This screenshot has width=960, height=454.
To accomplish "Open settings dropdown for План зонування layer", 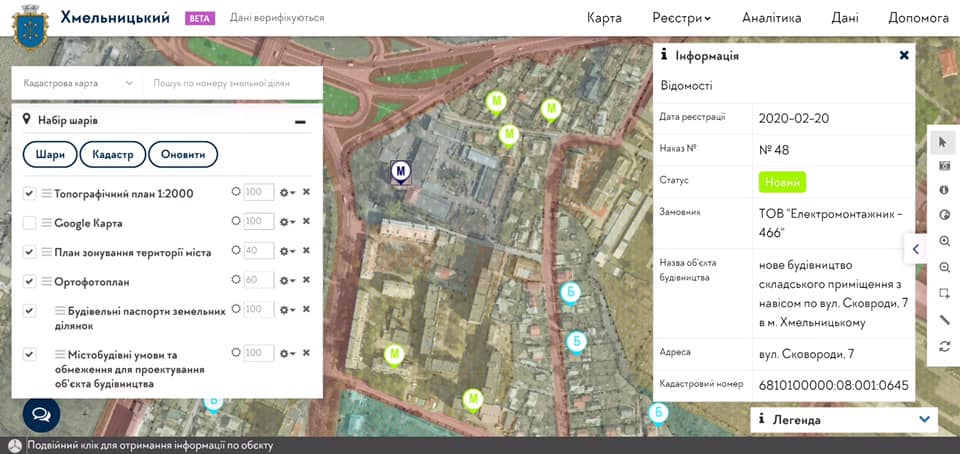I will tap(287, 252).
